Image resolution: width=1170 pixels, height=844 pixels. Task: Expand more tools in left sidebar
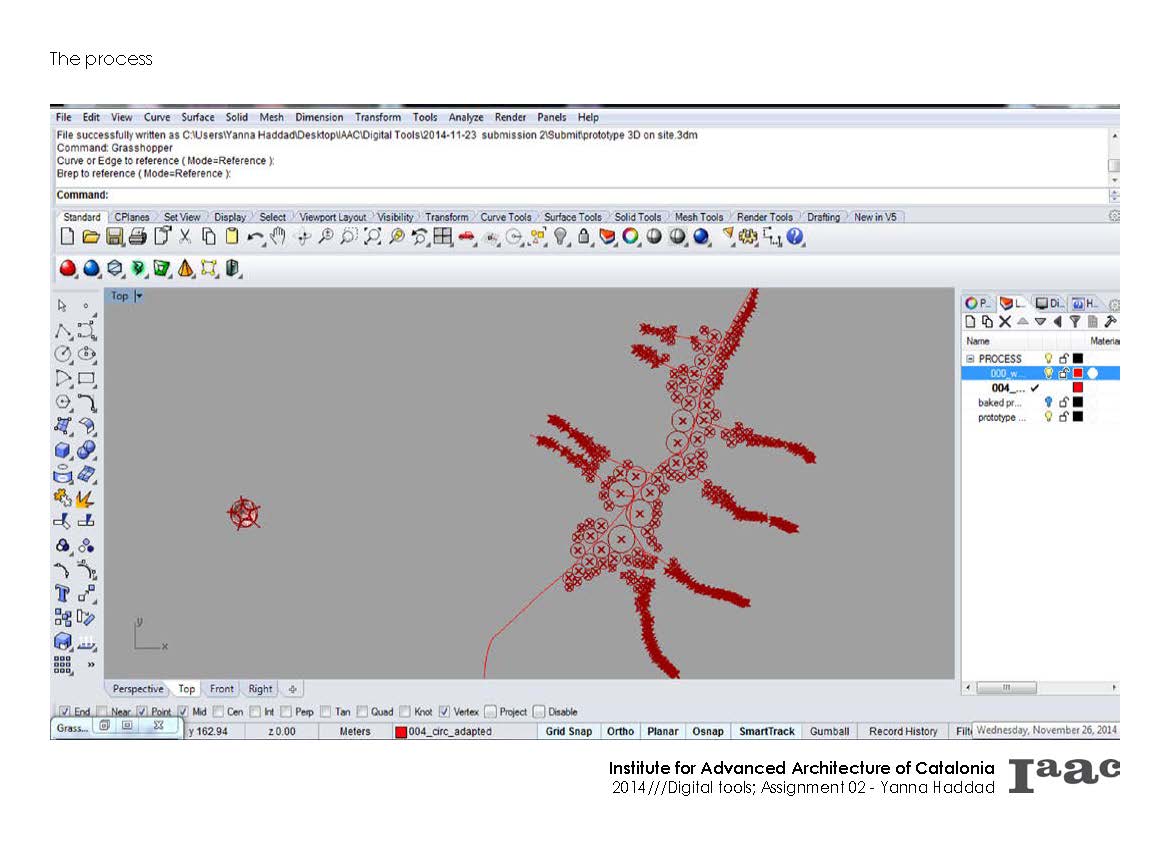(x=90, y=664)
